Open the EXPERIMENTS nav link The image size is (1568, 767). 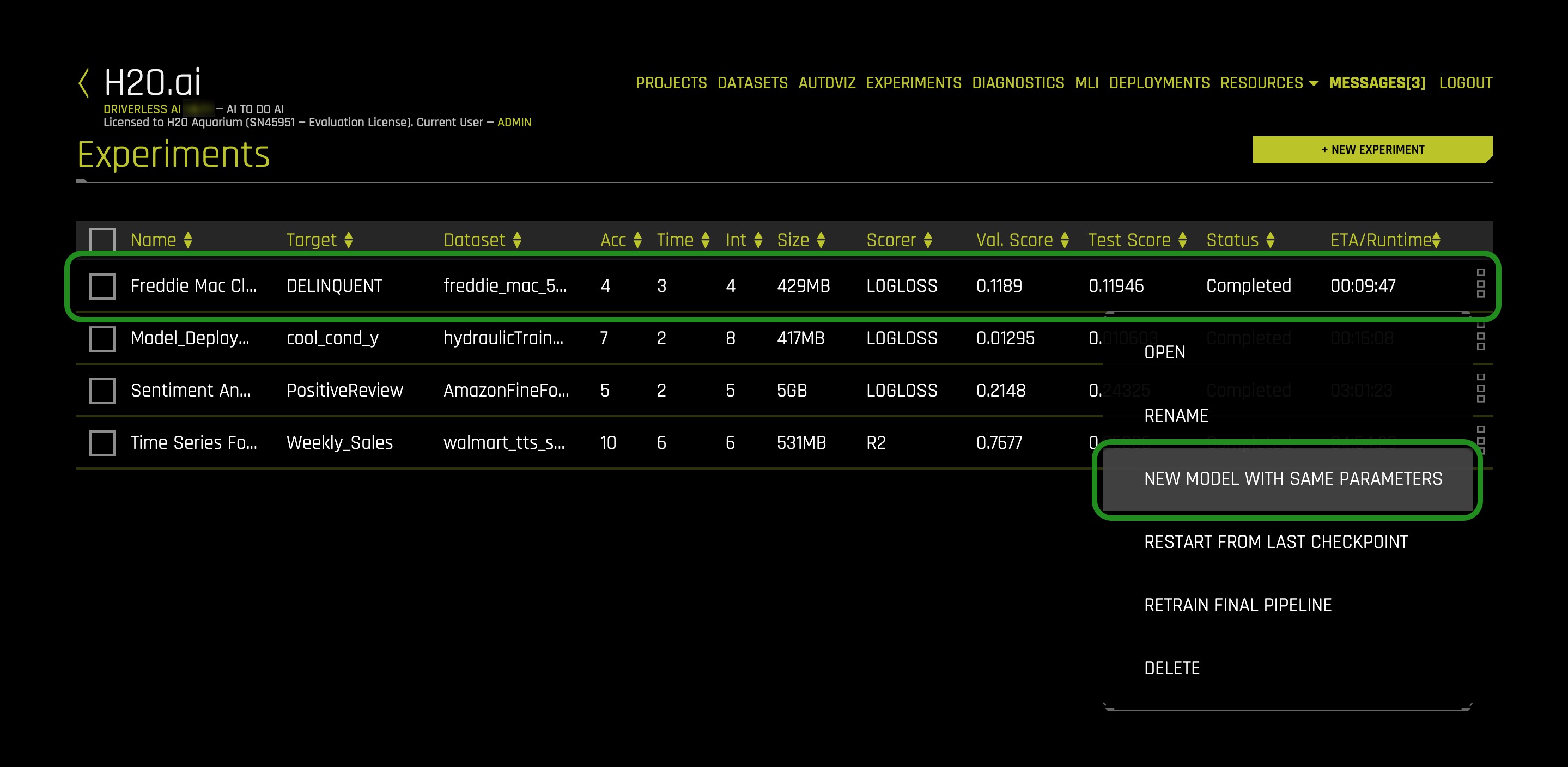point(914,83)
